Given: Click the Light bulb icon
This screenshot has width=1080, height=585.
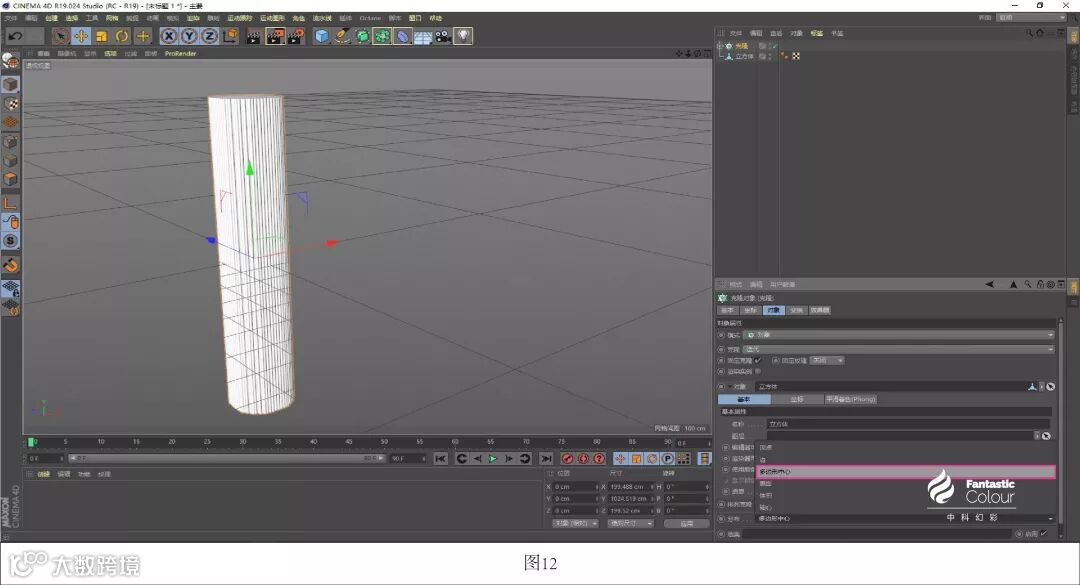Looking at the screenshot, I should [x=463, y=36].
